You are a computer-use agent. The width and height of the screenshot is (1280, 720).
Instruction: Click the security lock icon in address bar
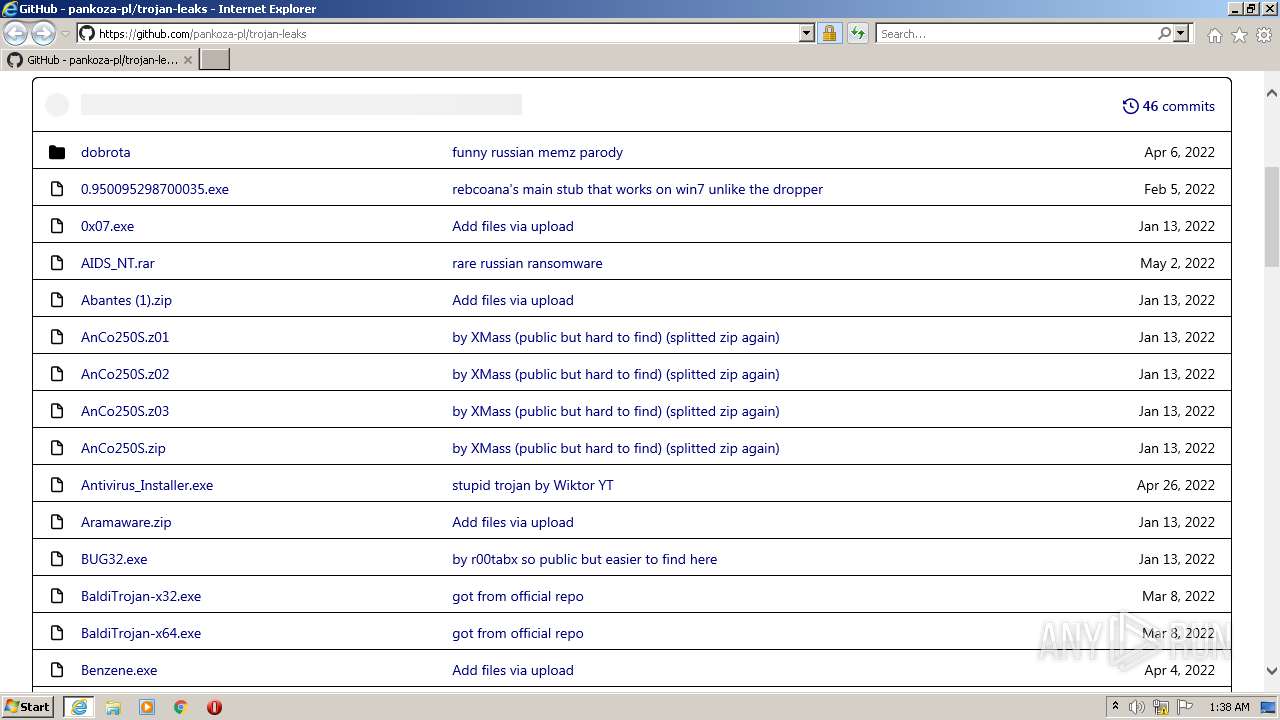click(829, 33)
